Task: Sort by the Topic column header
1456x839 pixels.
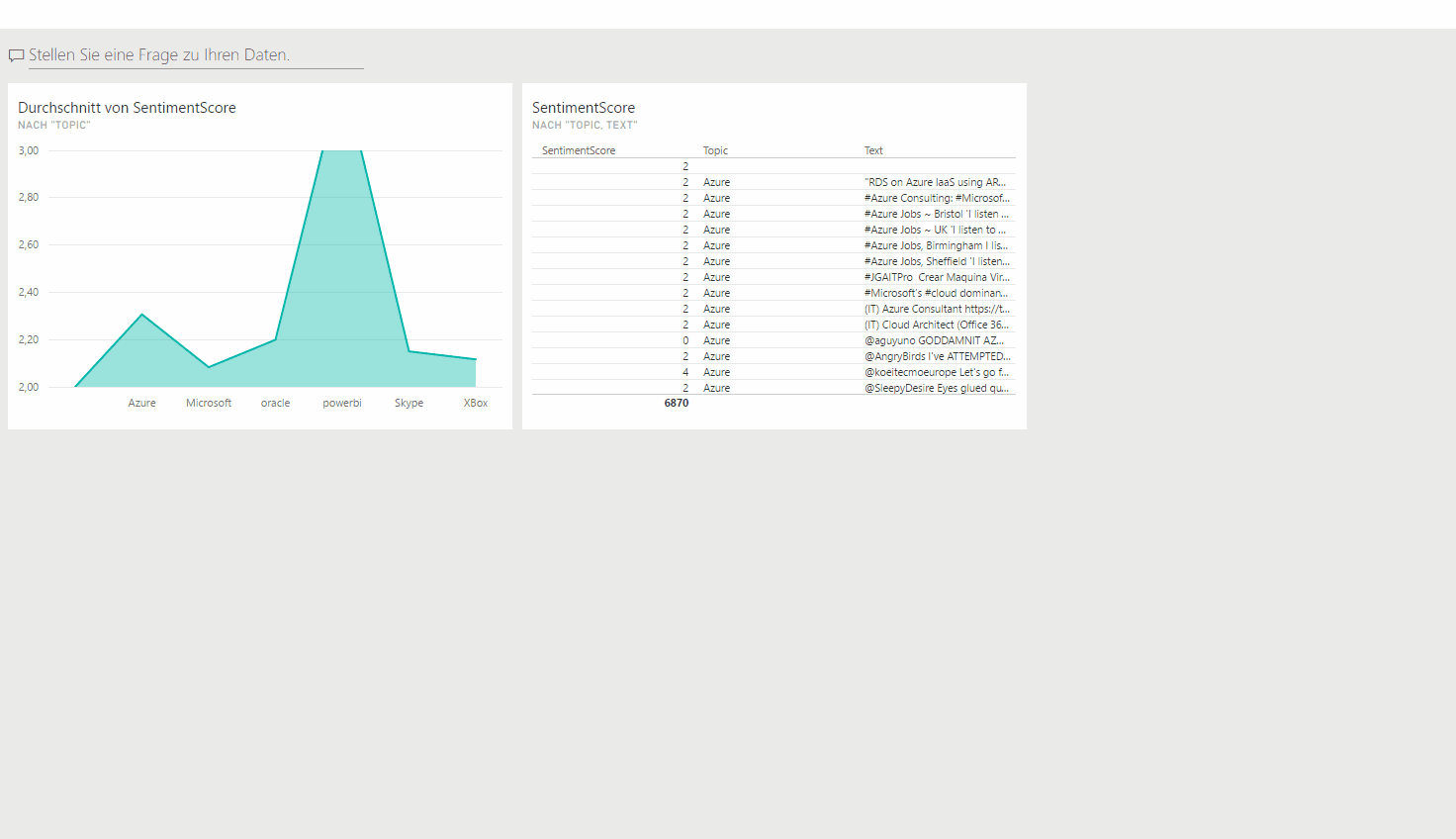Action: [x=715, y=151]
